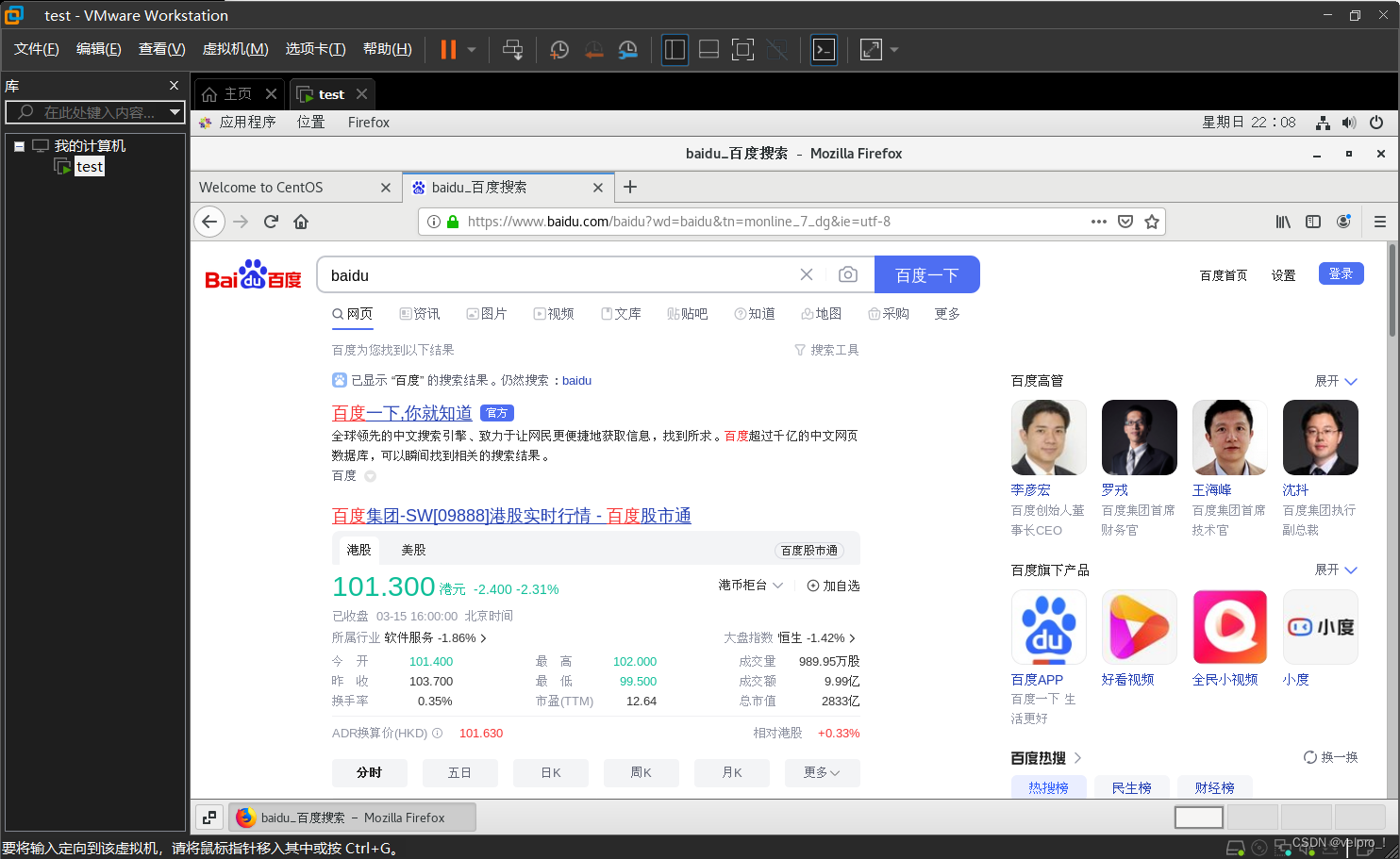
Task: Toggle the thumbnail bar view
Action: pos(708,49)
